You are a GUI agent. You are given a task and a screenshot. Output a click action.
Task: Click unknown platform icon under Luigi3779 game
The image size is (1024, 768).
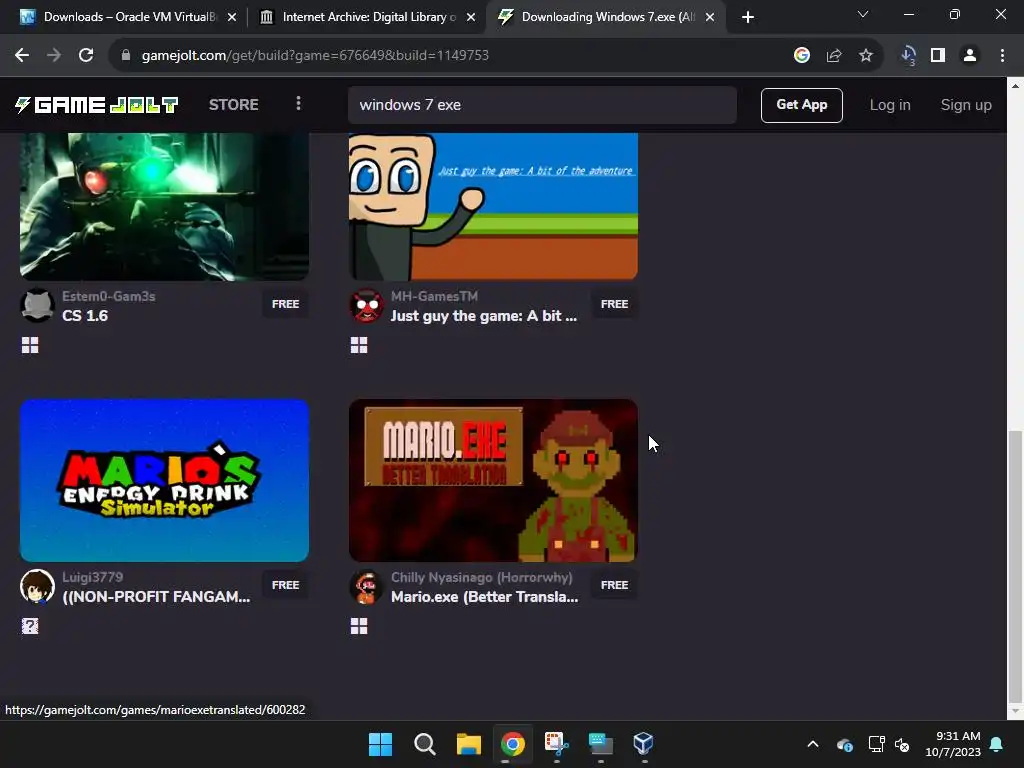point(30,626)
